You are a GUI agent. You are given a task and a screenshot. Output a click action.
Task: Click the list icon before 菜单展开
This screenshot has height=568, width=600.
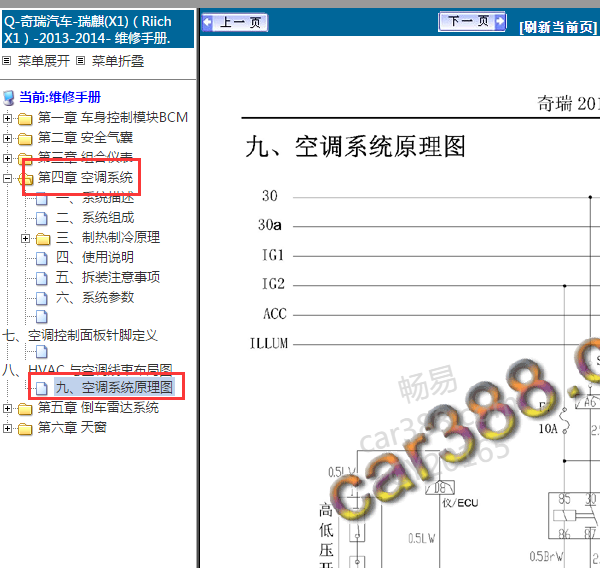(x=7, y=60)
